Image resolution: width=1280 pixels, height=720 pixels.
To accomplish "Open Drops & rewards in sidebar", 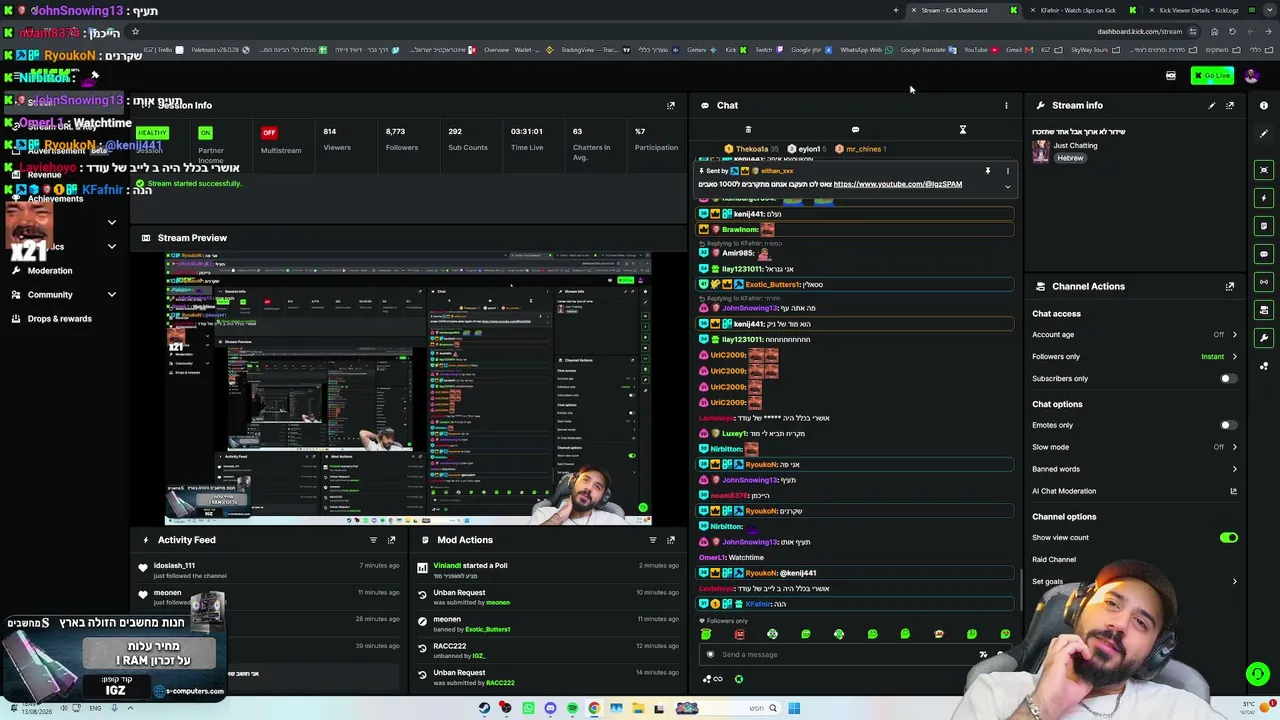I will tap(60, 319).
